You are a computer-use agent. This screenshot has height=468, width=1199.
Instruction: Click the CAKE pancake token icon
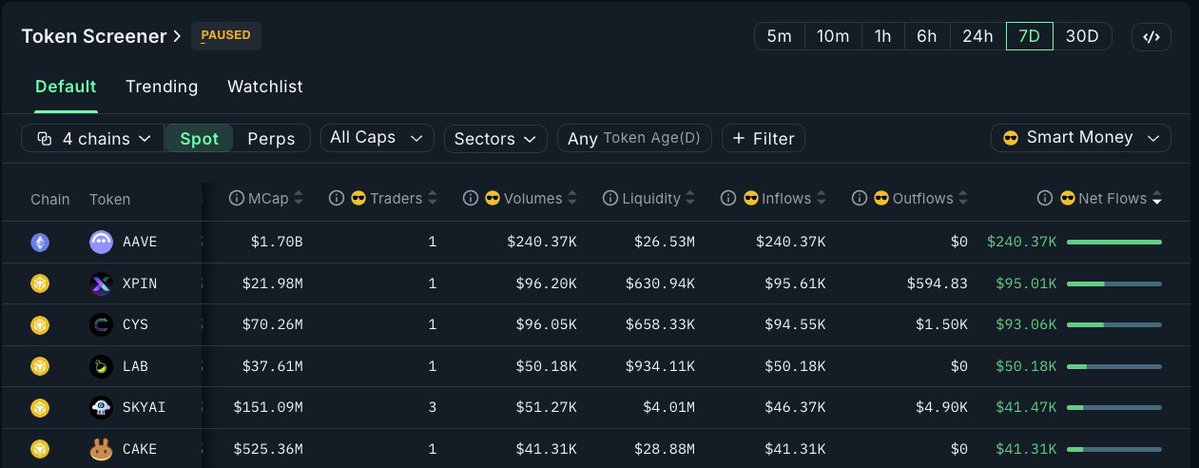(x=101, y=449)
